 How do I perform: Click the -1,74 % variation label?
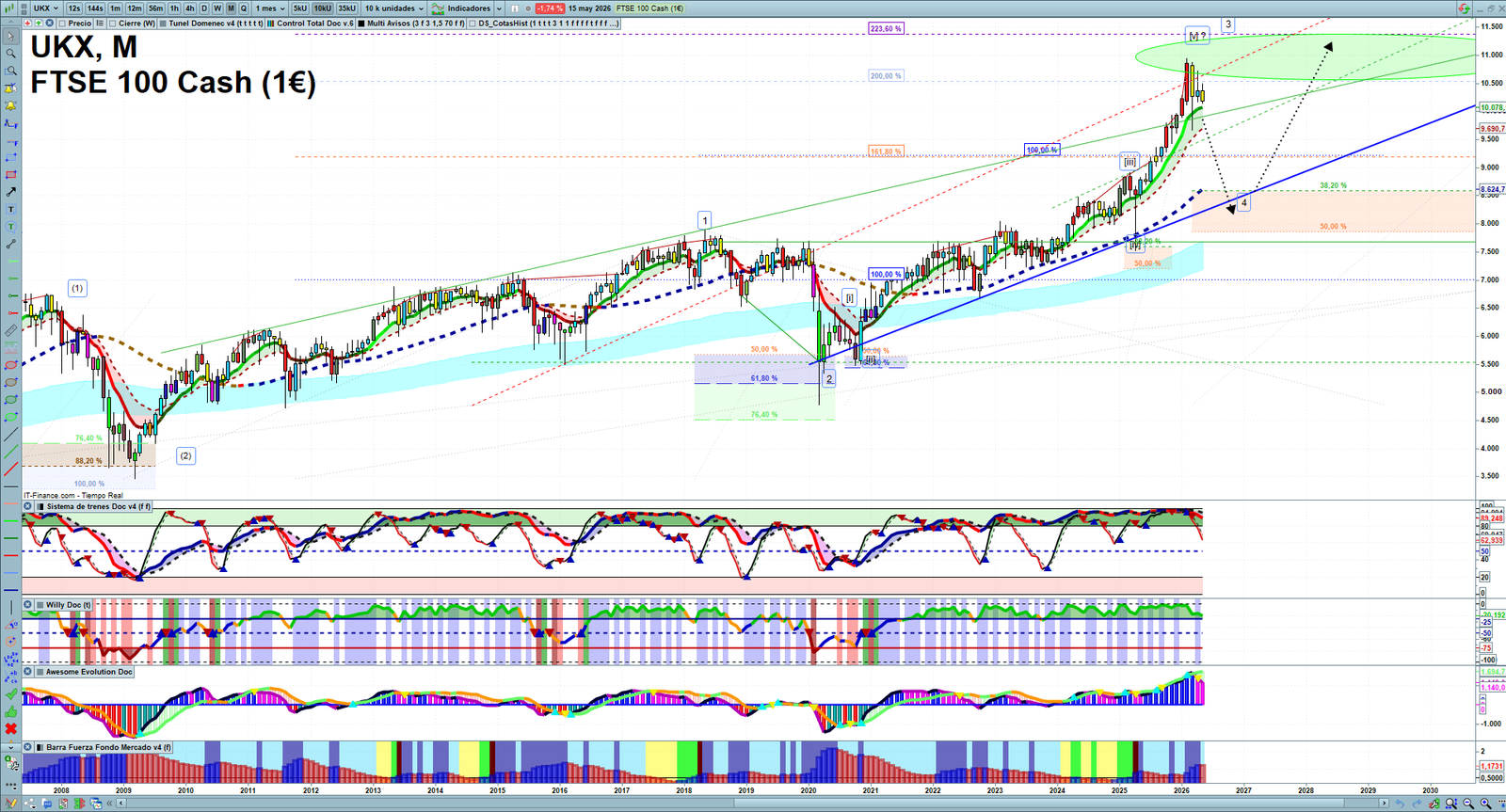[550, 8]
